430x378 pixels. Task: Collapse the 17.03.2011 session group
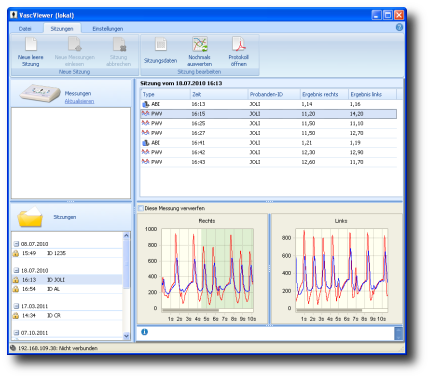16,306
